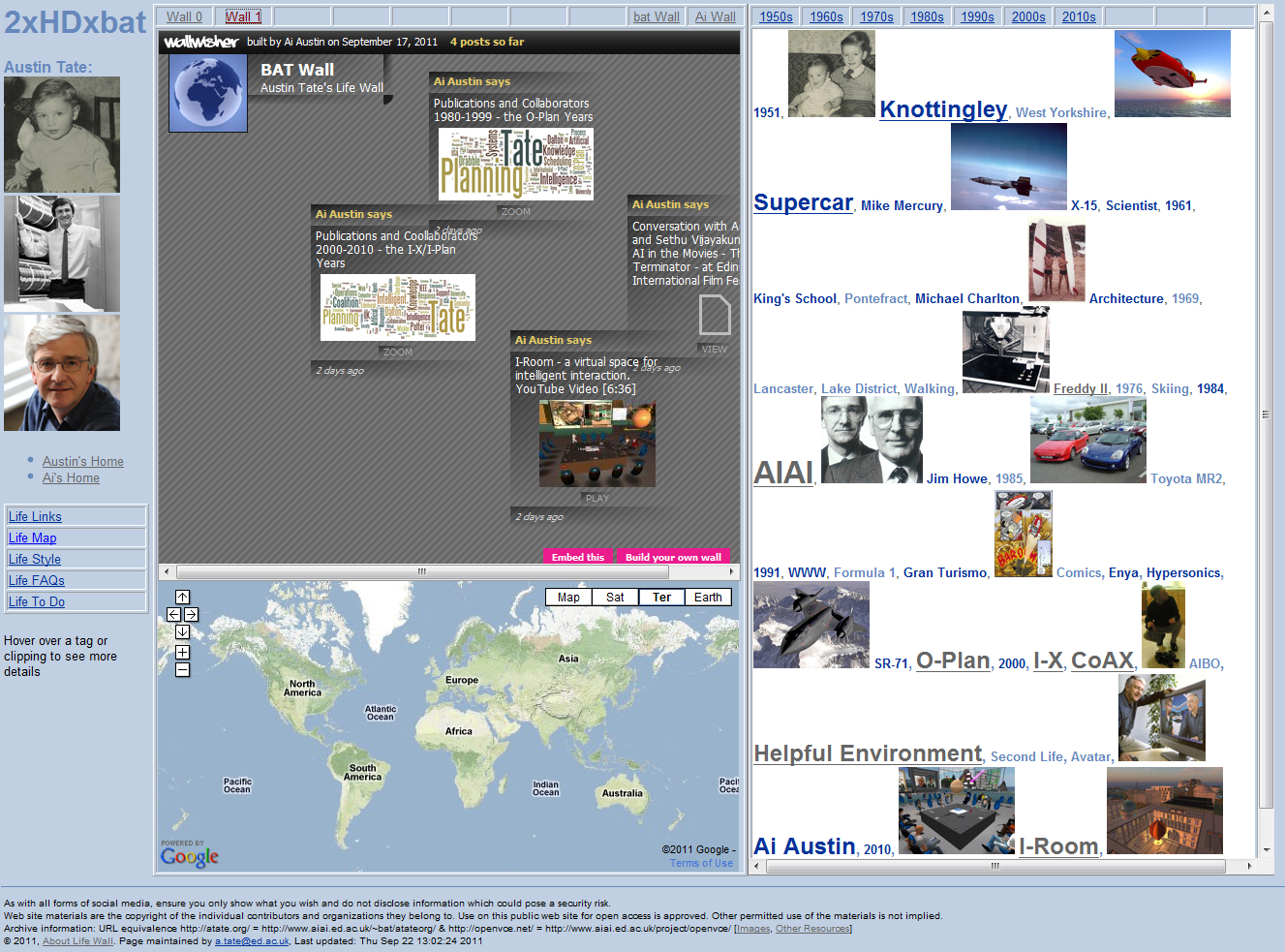Select the 2000s decade tab

pos(1028,16)
